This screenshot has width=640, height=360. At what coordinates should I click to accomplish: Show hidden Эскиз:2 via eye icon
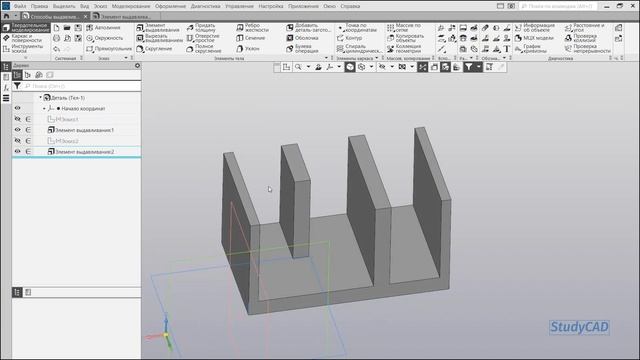pyautogui.click(x=18, y=141)
